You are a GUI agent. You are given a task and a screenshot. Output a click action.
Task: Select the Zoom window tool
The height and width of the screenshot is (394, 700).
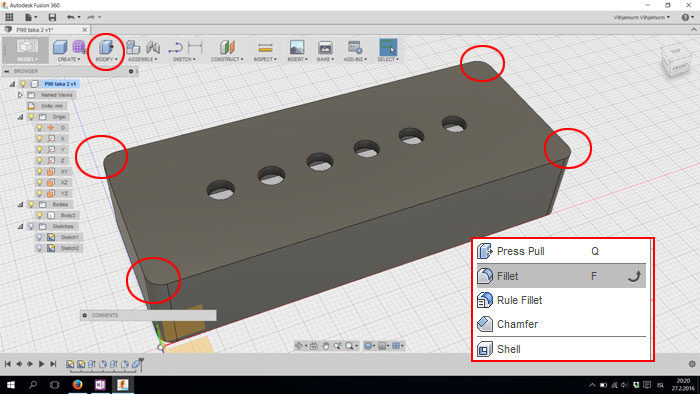[x=338, y=346]
